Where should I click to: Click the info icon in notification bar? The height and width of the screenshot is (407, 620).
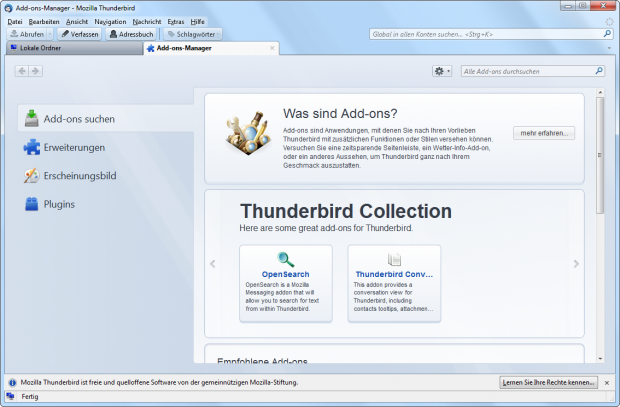point(13,382)
